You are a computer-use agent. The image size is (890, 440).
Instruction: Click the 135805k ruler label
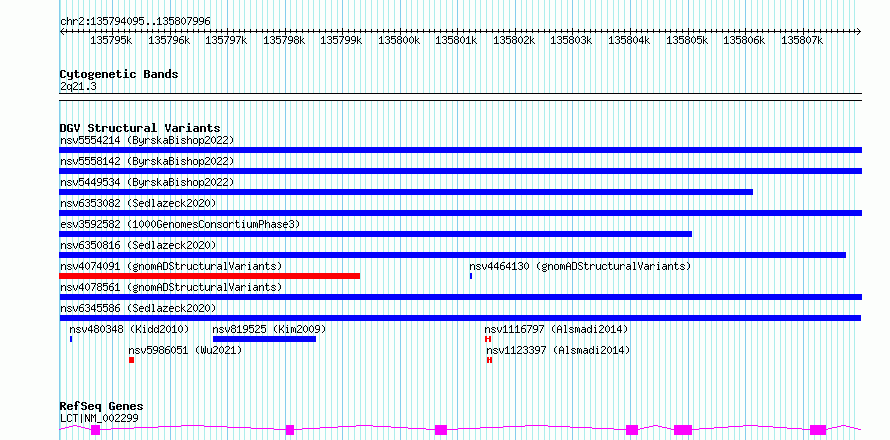click(687, 40)
